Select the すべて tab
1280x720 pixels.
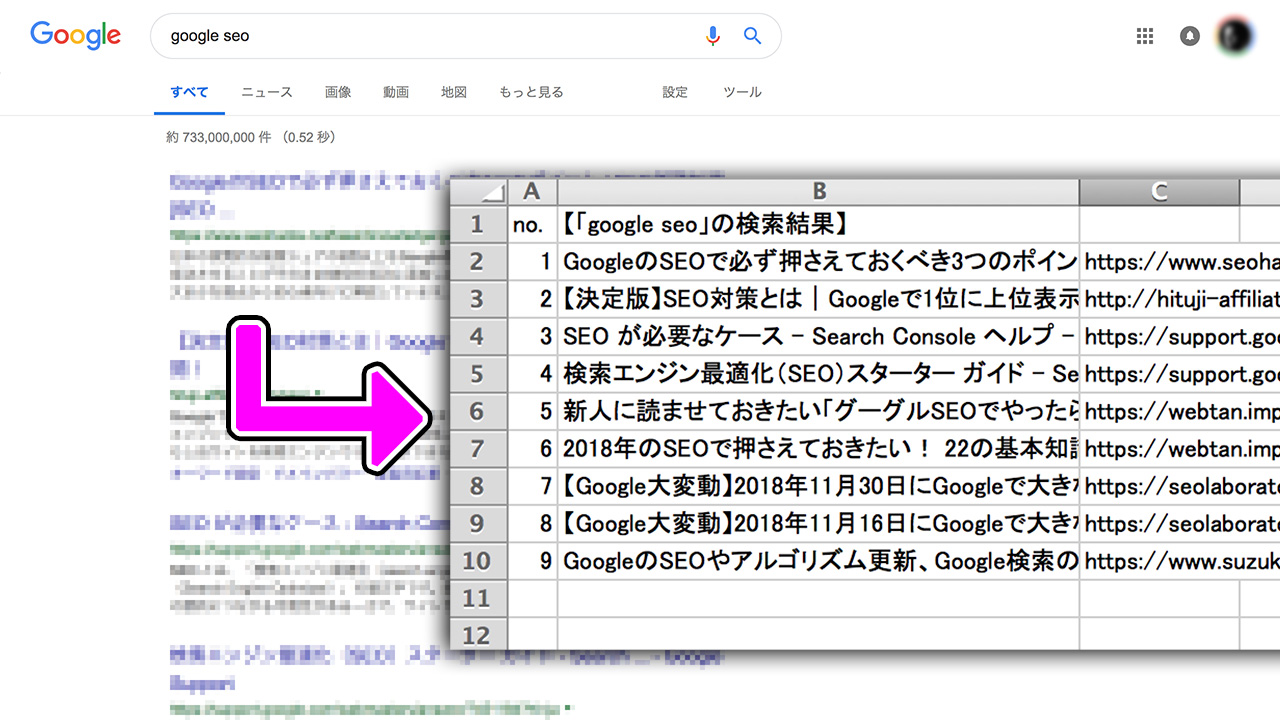click(189, 92)
